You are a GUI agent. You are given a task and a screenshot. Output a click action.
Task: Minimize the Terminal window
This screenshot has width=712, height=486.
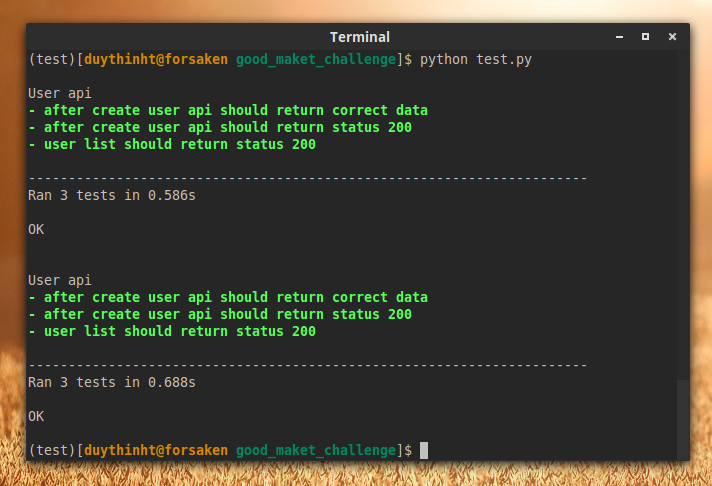[x=619, y=37]
